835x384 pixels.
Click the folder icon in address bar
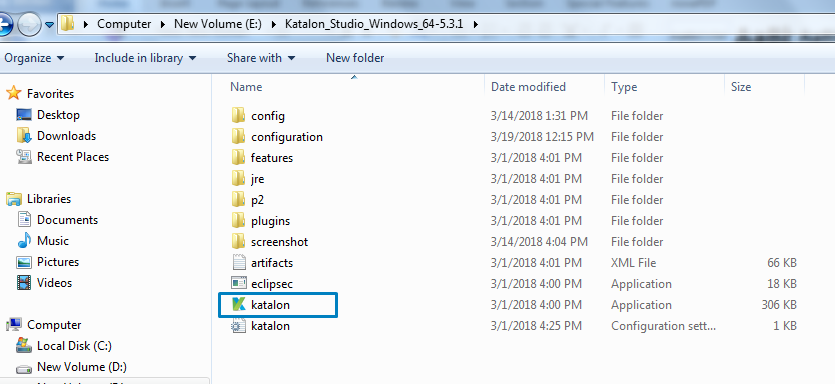click(67, 24)
